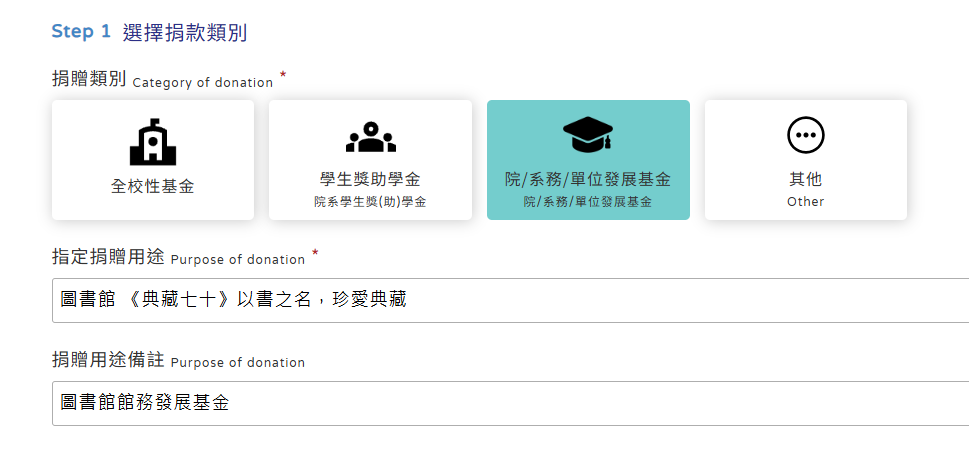Click the Step 1 選擇捐款類別 heading
The image size is (969, 453).
(149, 33)
